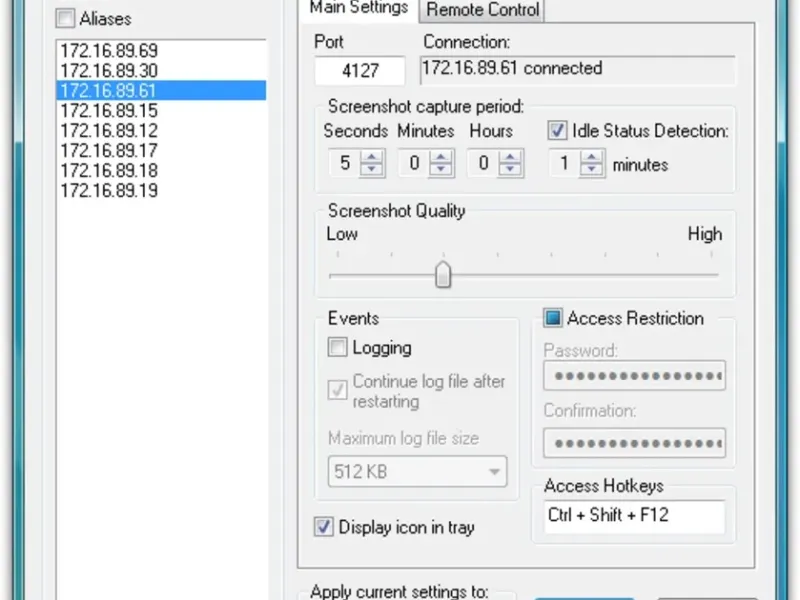Select IP address 172.16.89.12
Image resolution: width=800 pixels, height=600 pixels.
tap(161, 130)
